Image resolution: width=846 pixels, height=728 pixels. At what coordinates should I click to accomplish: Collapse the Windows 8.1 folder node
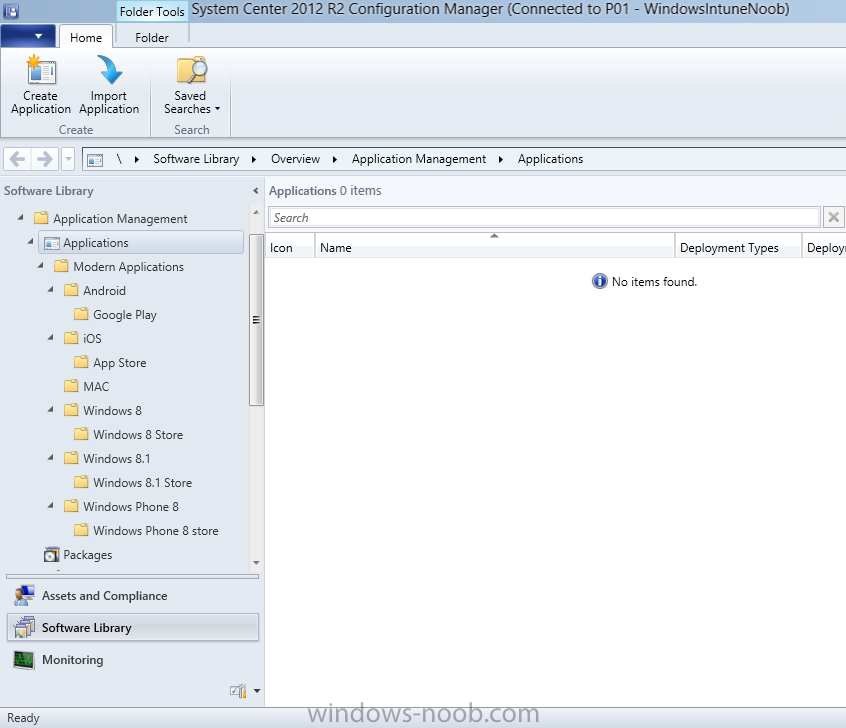(x=51, y=458)
